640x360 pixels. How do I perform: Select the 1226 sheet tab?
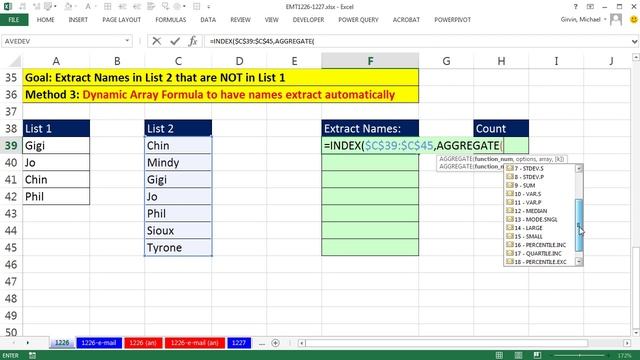62,343
